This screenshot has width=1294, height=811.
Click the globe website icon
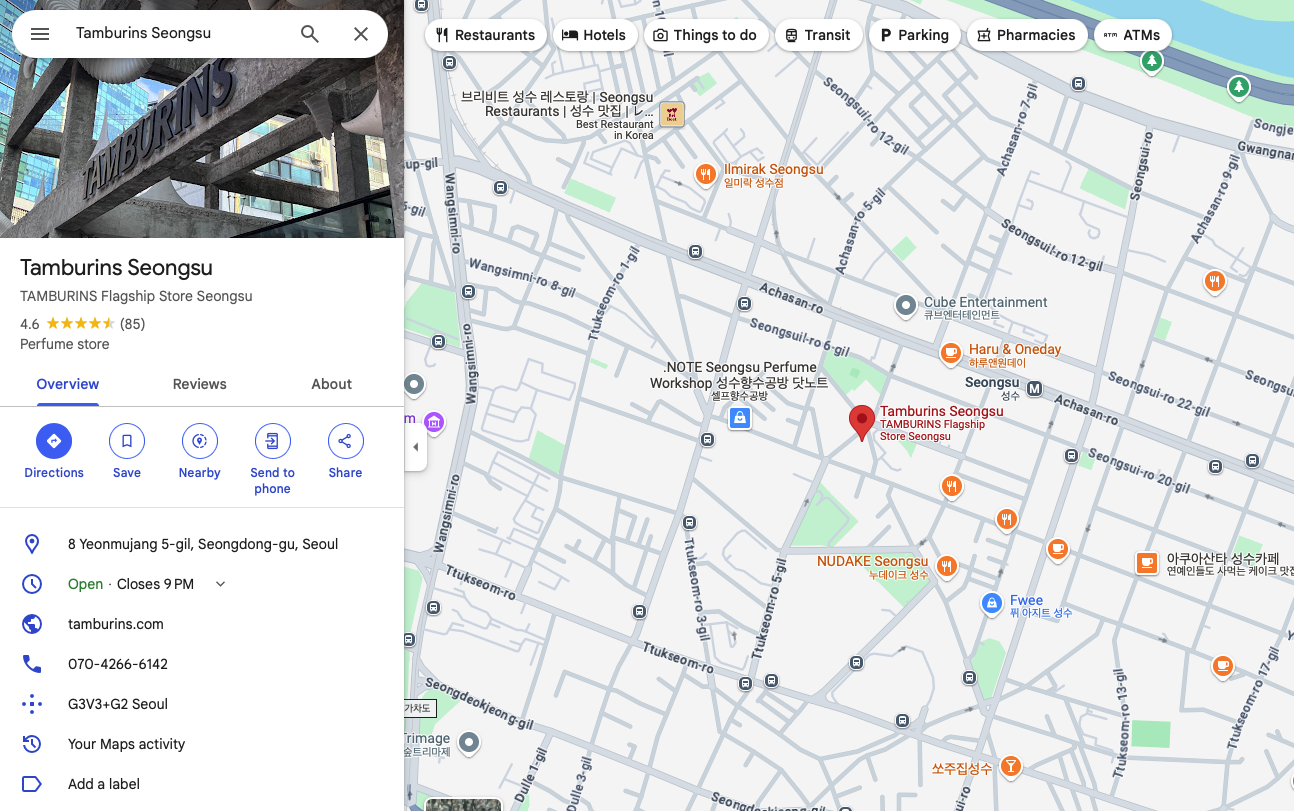coord(32,624)
